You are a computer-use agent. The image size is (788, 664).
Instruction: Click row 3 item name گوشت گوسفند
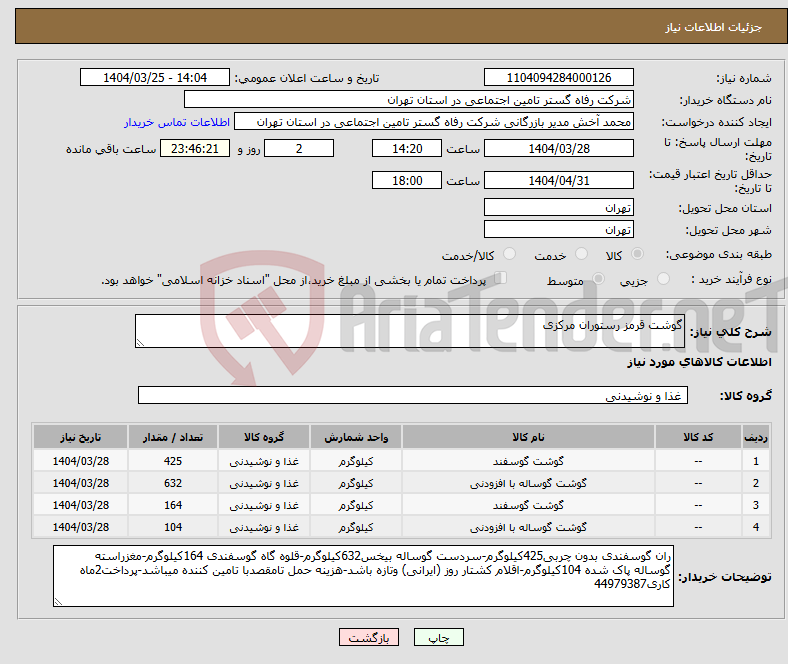528,505
